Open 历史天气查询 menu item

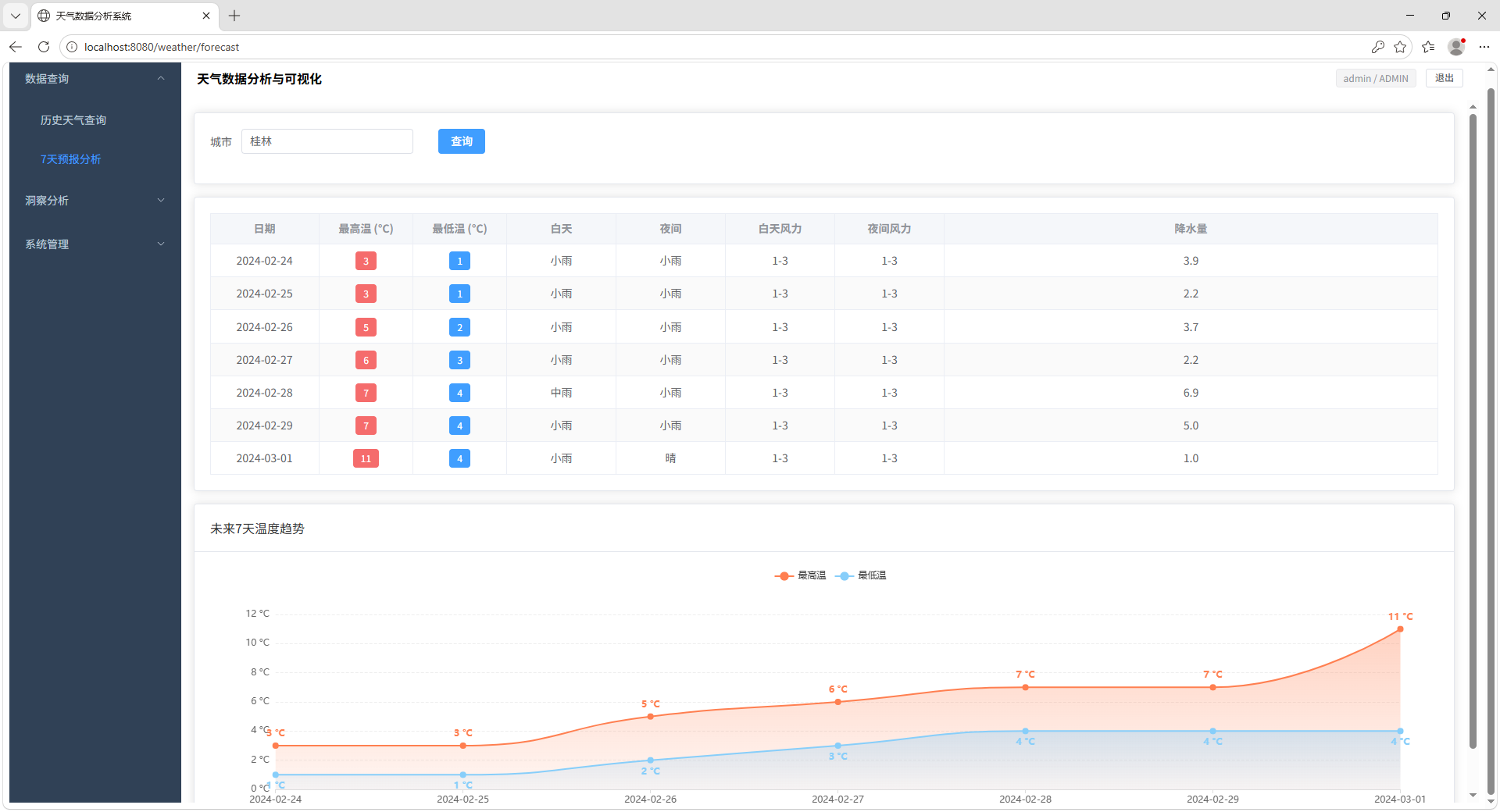(73, 120)
